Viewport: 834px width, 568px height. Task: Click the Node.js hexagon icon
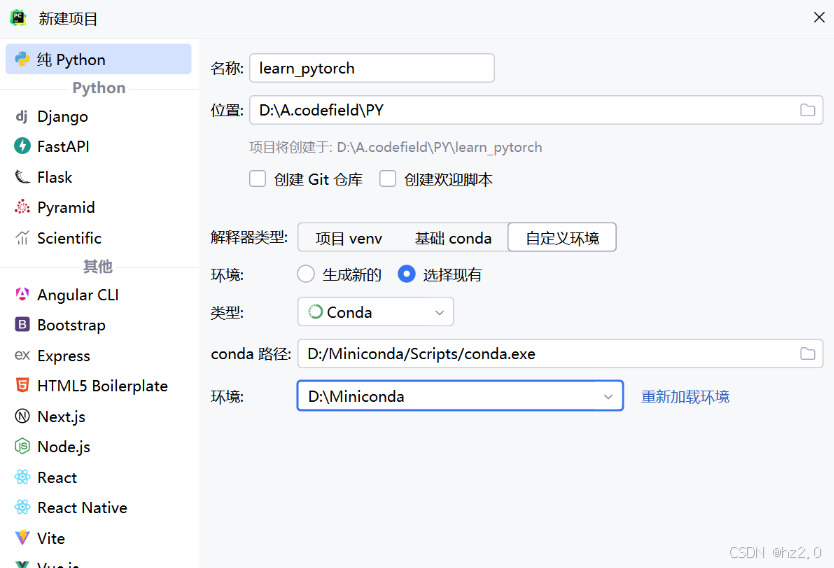[x=22, y=446]
